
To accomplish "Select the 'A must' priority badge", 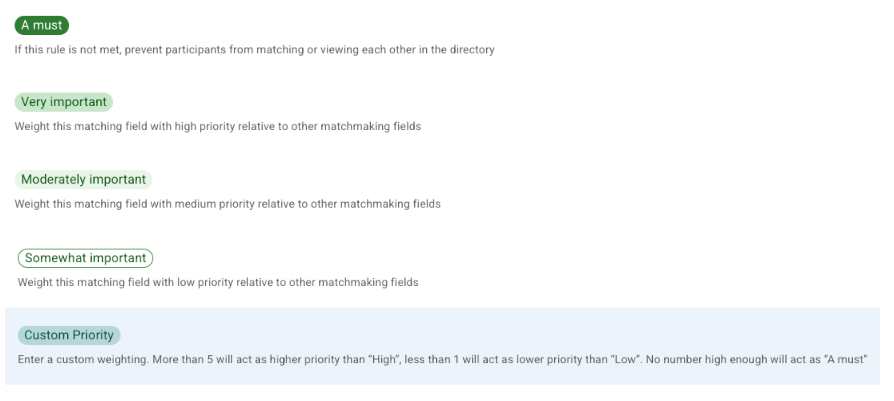I will point(41,25).
